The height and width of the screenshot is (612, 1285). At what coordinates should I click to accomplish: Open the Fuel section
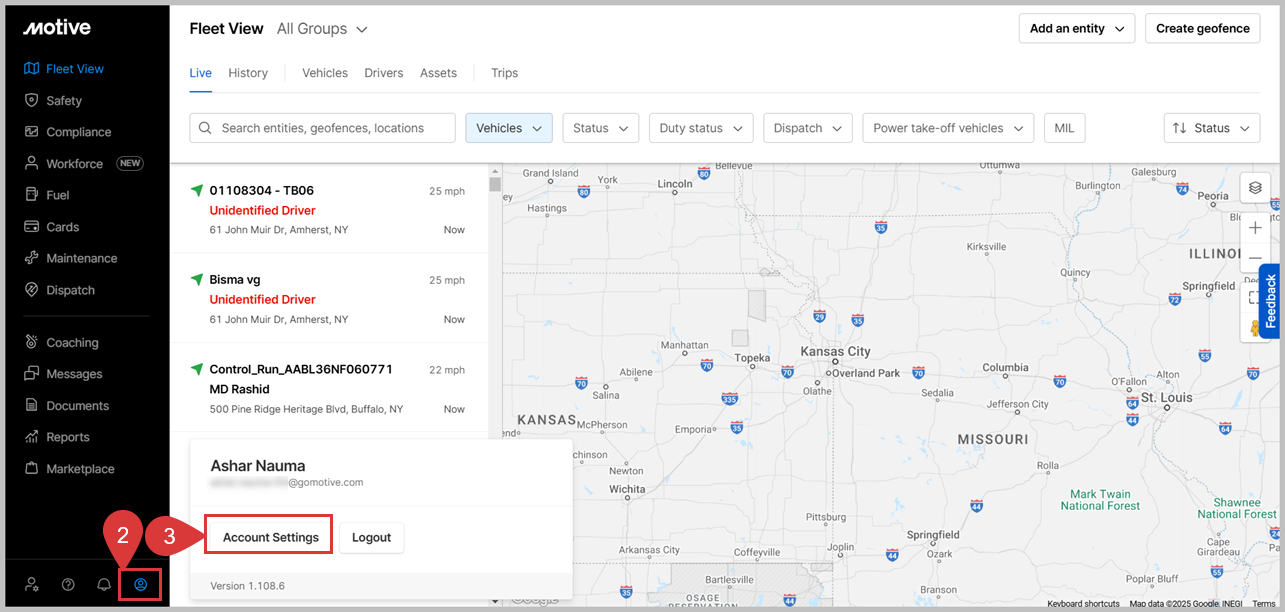[x=46, y=195]
